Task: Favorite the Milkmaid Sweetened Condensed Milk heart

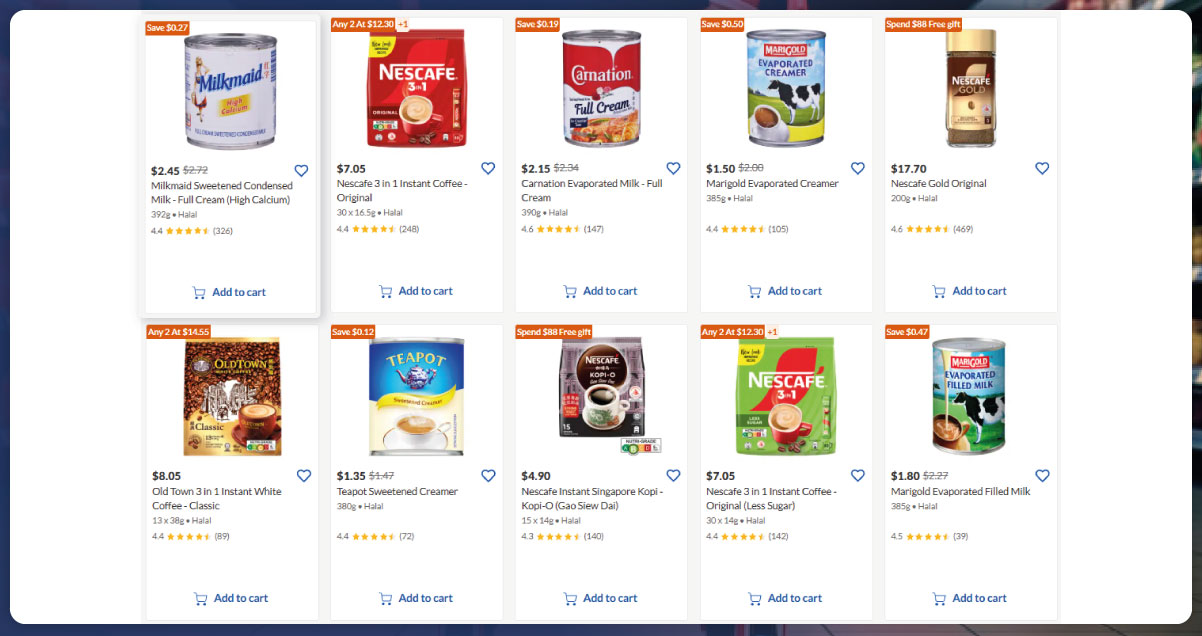Action: 301,171
